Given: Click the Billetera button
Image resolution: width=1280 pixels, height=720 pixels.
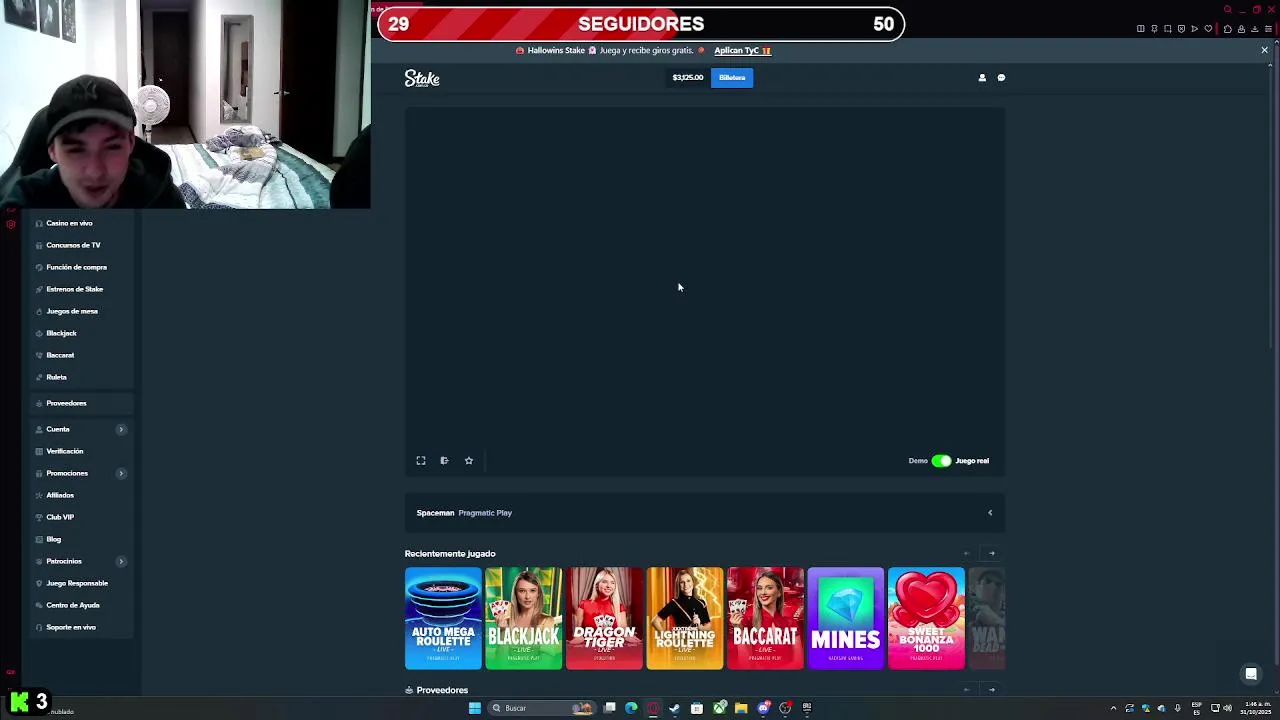Looking at the screenshot, I should [732, 77].
